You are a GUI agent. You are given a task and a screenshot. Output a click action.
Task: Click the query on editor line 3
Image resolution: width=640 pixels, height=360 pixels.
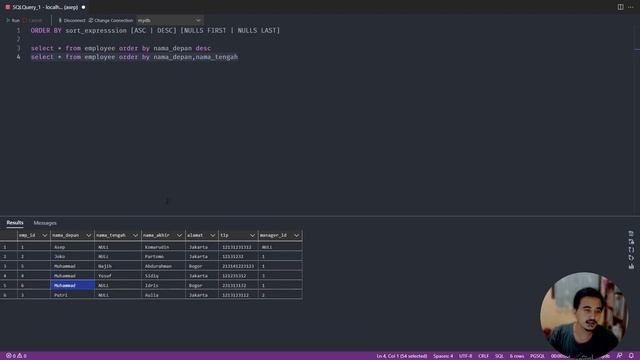click(x=121, y=48)
